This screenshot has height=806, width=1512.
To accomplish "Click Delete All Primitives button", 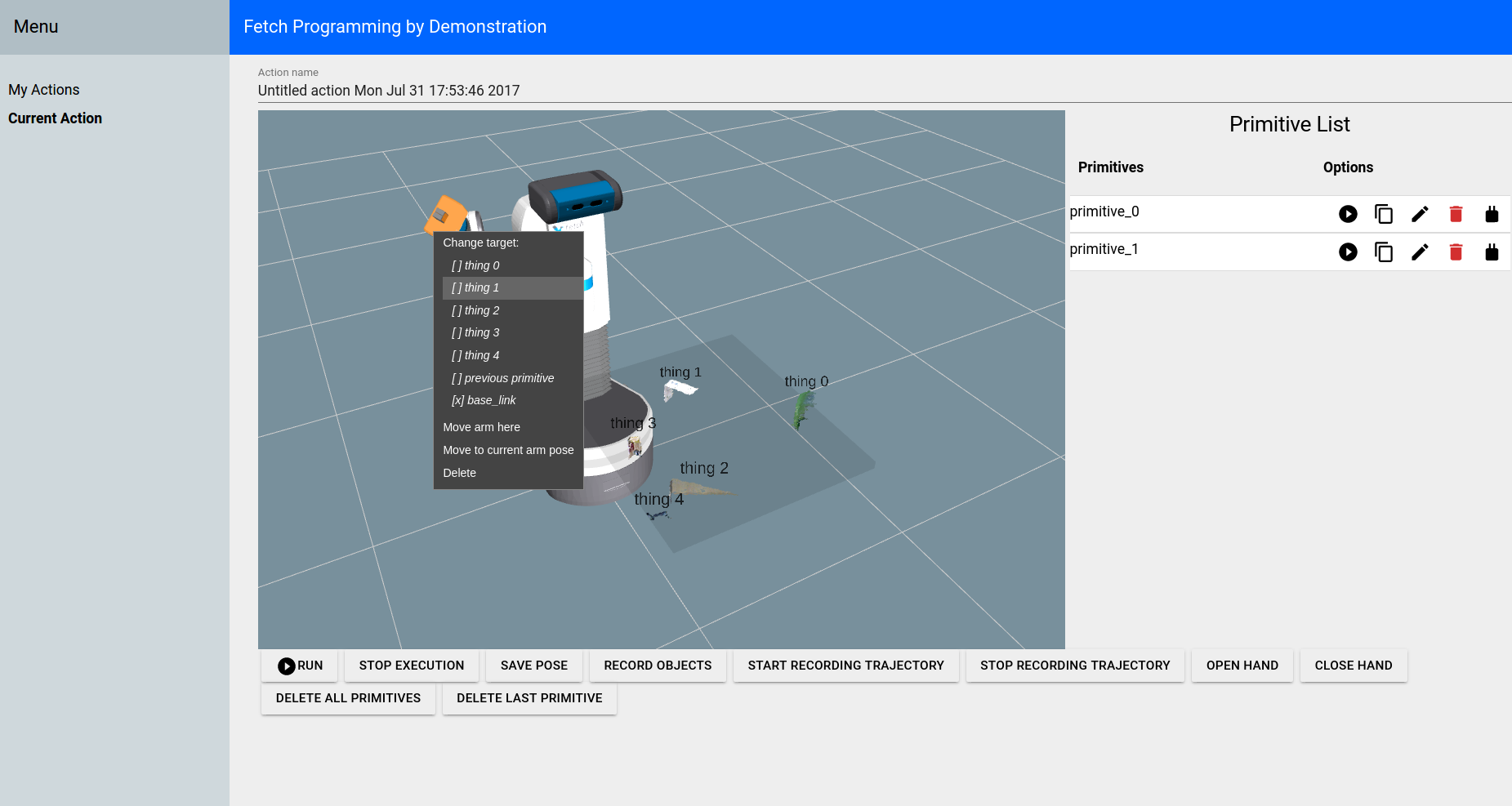I will point(348,698).
